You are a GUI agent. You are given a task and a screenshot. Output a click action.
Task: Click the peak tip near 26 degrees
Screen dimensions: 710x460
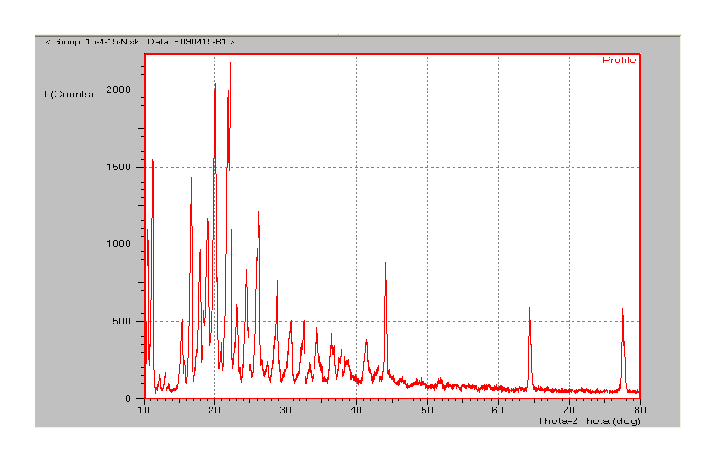coord(258,212)
